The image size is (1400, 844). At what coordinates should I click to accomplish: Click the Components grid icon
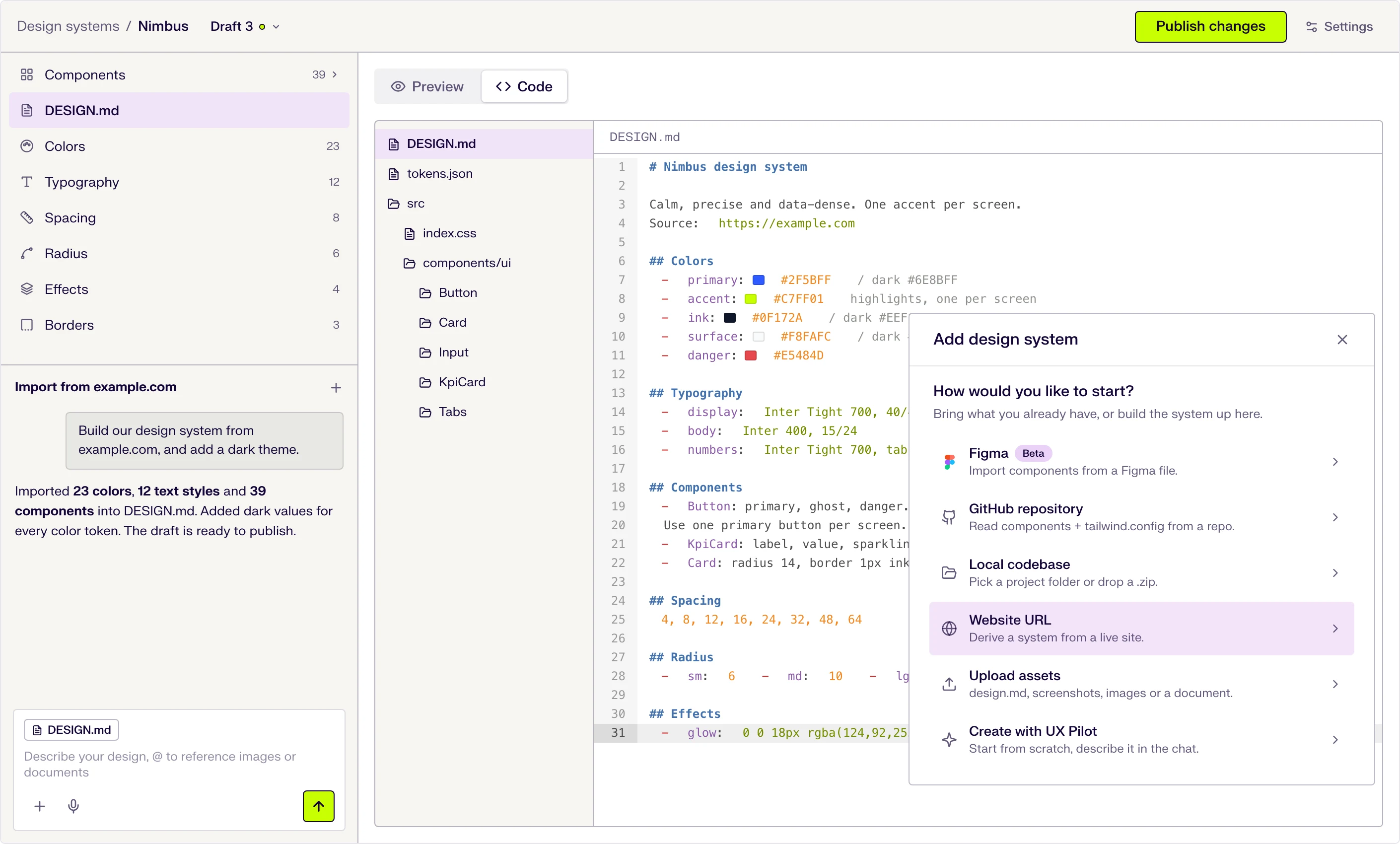tap(27, 74)
